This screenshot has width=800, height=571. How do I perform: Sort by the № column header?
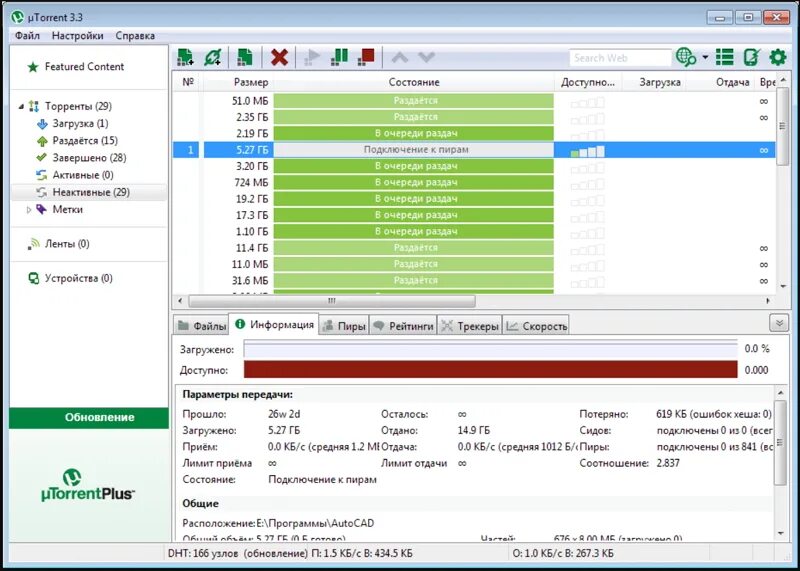click(188, 82)
